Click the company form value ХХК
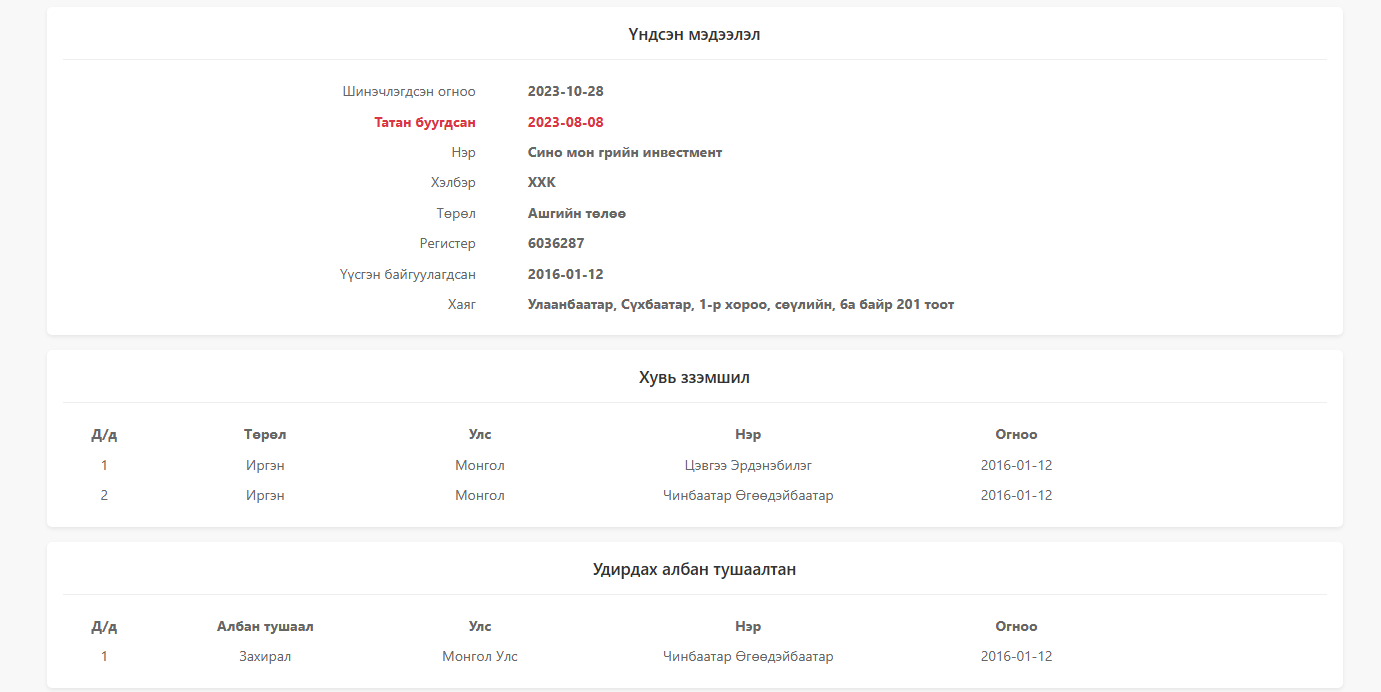 (541, 182)
